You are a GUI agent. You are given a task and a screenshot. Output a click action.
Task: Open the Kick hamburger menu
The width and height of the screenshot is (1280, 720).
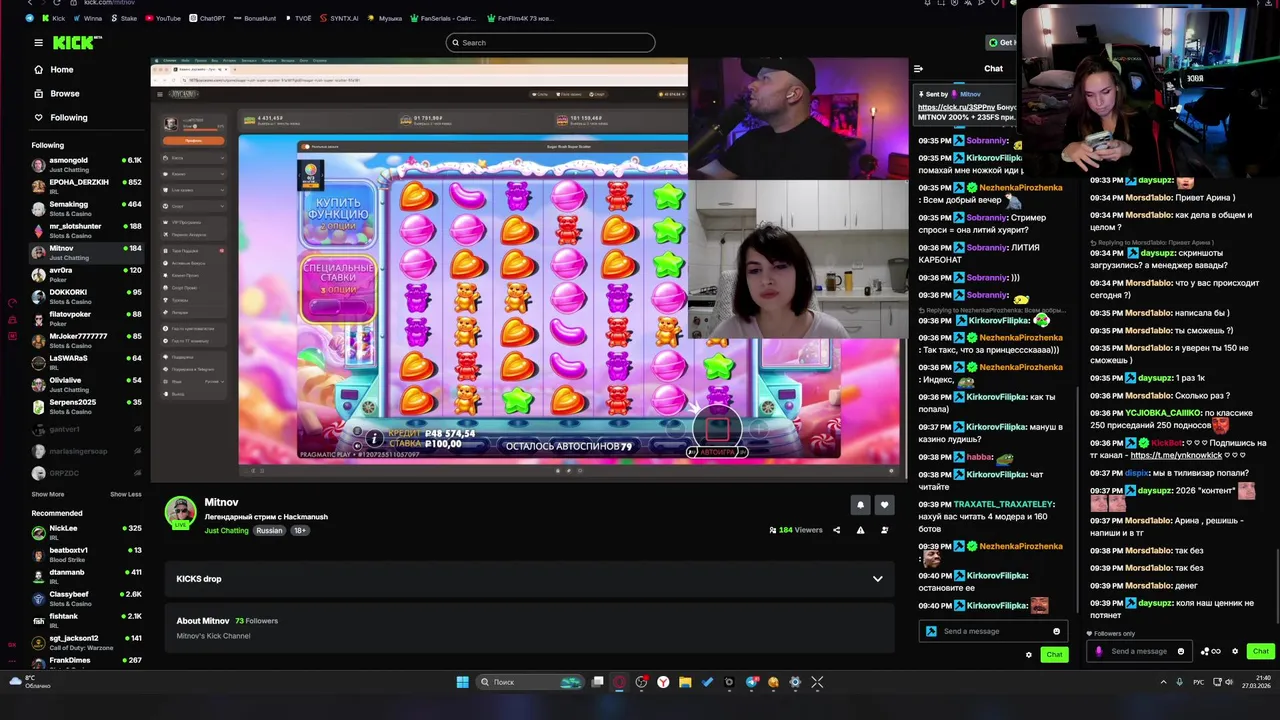click(38, 43)
